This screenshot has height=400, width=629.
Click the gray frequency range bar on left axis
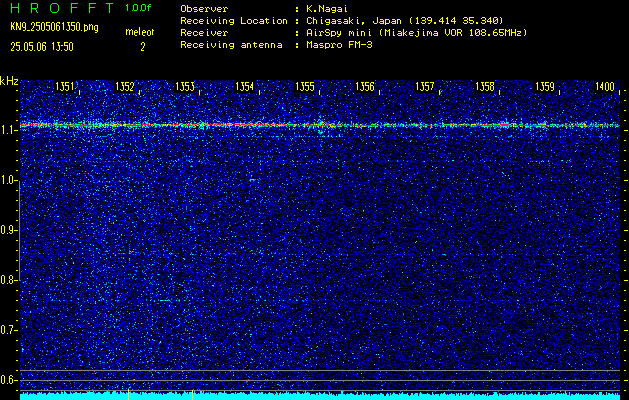19,230
